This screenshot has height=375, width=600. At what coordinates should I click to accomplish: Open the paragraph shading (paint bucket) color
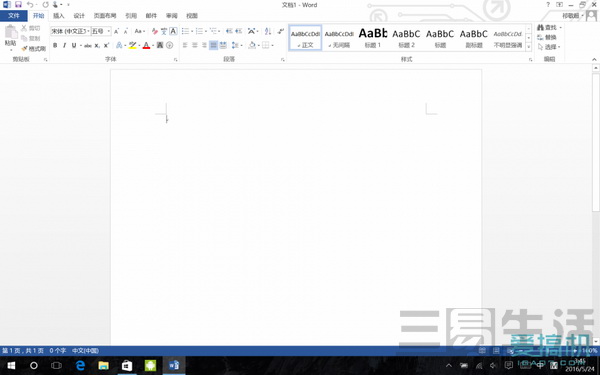pos(252,45)
